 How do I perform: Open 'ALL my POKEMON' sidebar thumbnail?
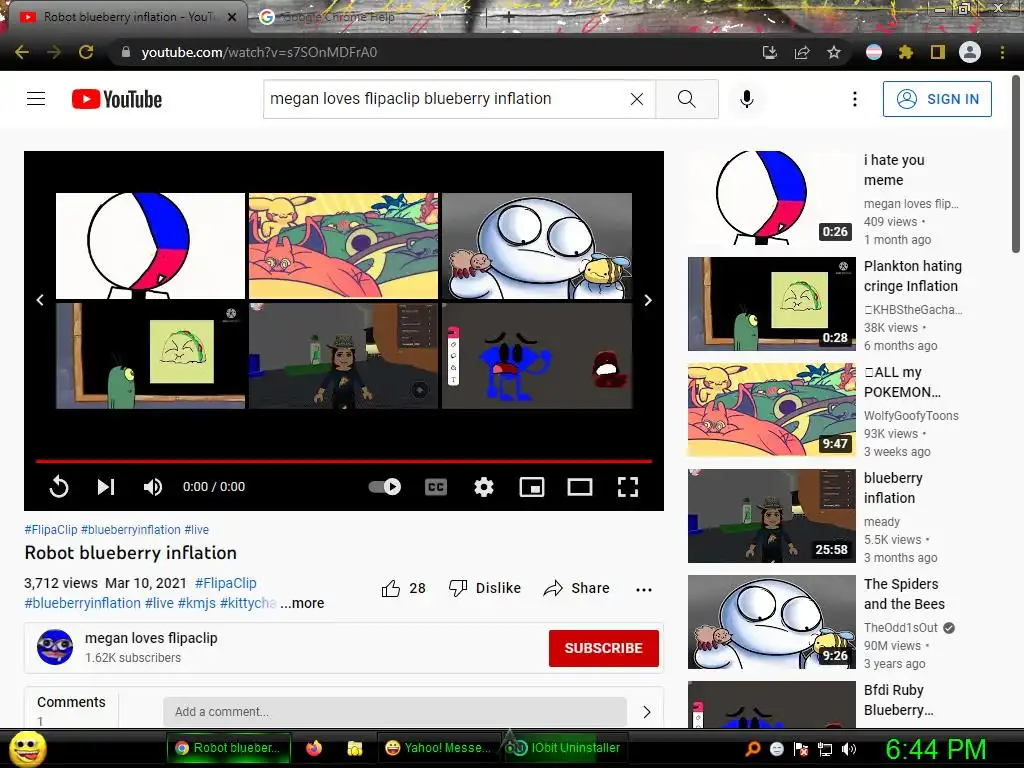tap(771, 410)
